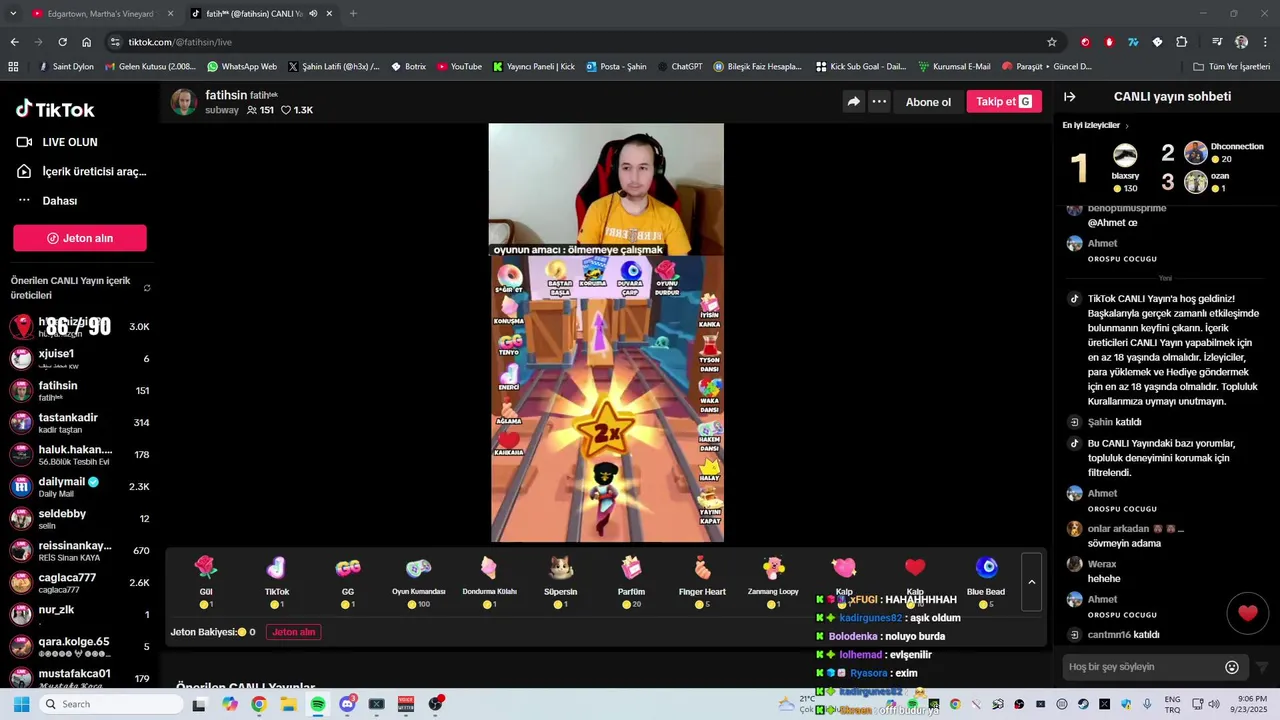This screenshot has height=720, width=1280.
Task: Click the Takip et button
Action: pyautogui.click(x=1004, y=101)
